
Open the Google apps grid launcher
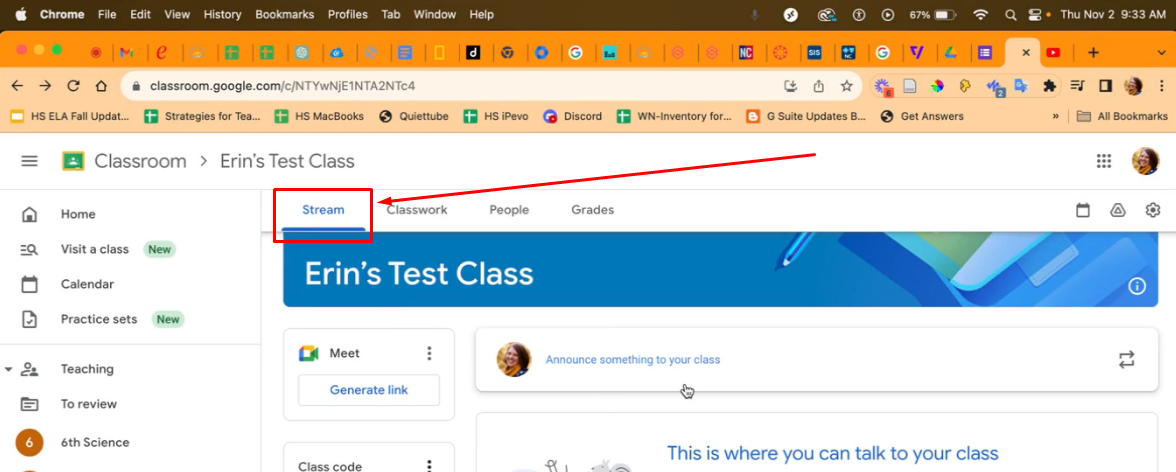[1103, 161]
